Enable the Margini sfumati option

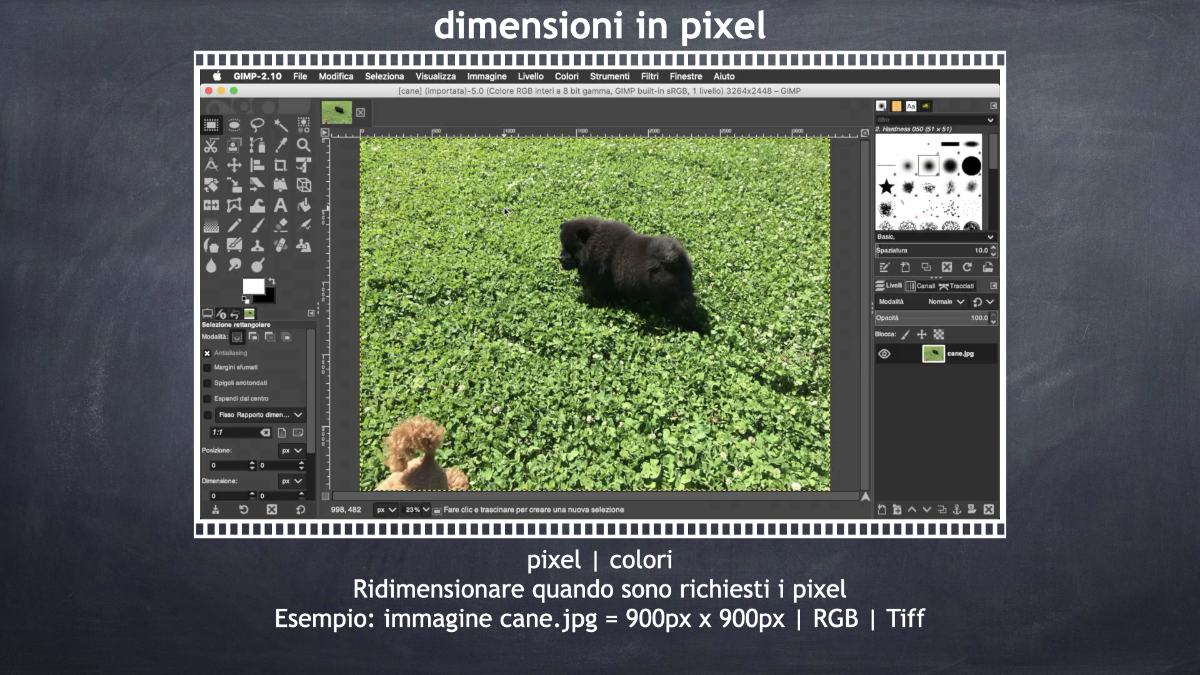pos(207,368)
